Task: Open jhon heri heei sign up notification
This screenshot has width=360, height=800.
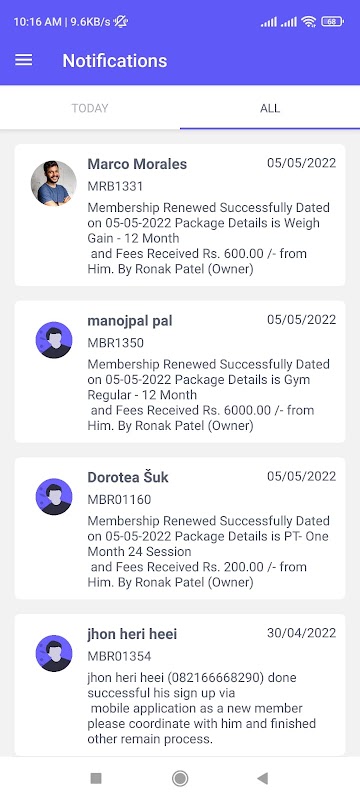Action: click(x=180, y=685)
